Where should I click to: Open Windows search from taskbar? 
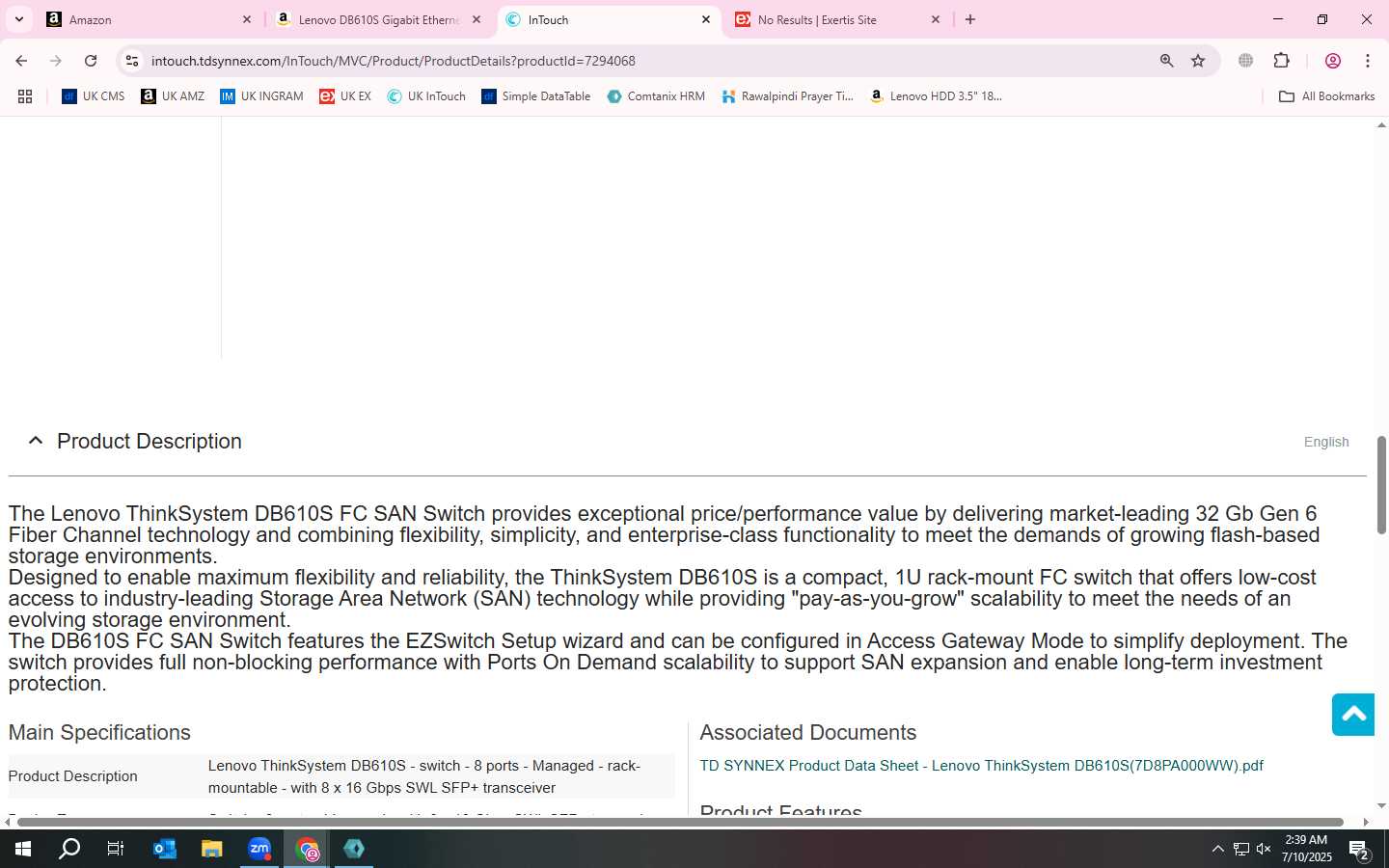(69, 849)
